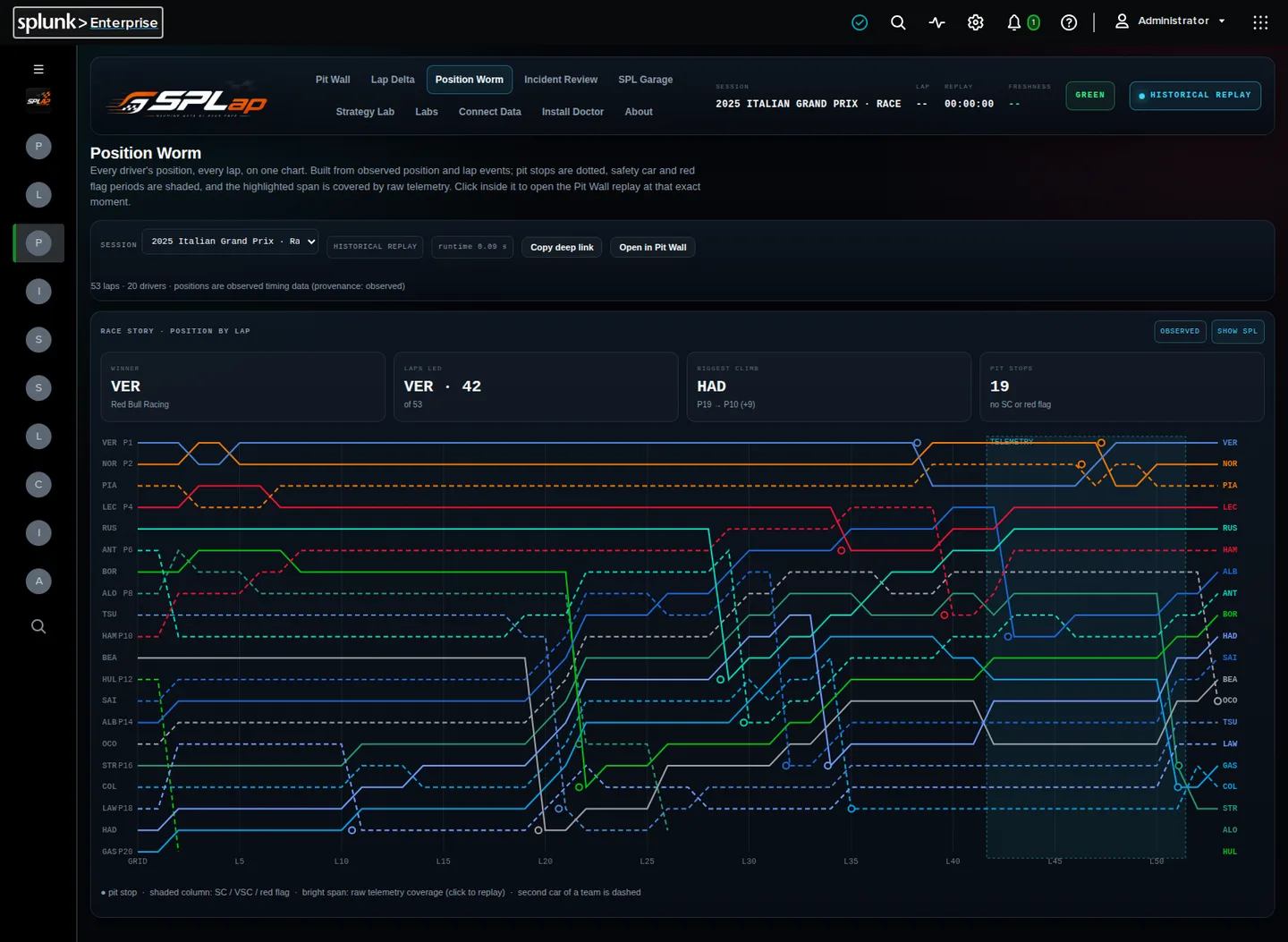Click the user avatar icon beside Administrator
The height and width of the screenshot is (942, 1288).
click(x=1122, y=21)
